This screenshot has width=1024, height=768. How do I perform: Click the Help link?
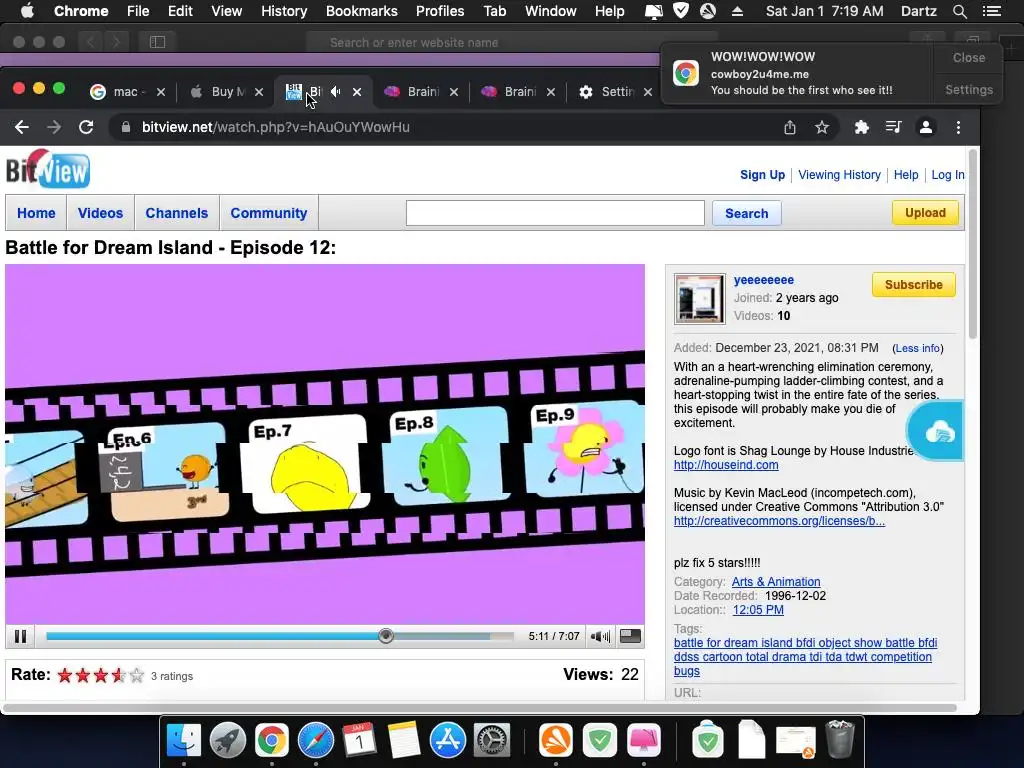pyautogui.click(x=906, y=175)
